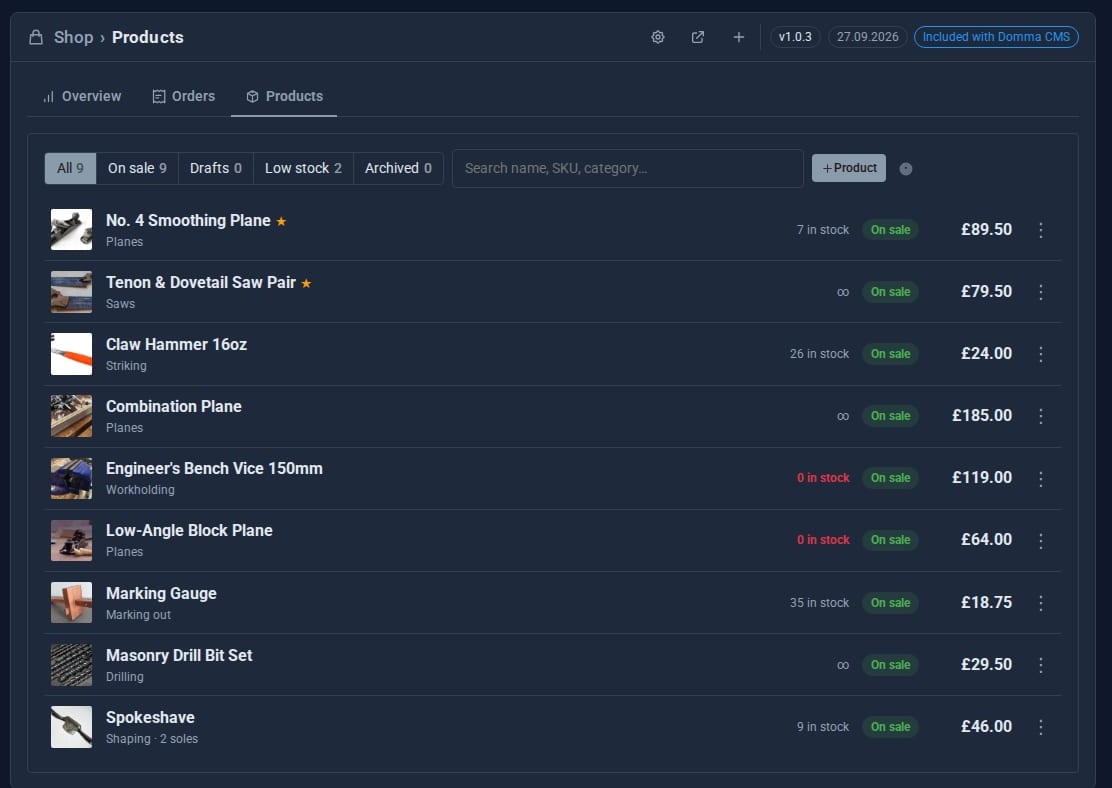Open the Spokeshave thumbnail
The width and height of the screenshot is (1112, 788).
click(x=72, y=726)
